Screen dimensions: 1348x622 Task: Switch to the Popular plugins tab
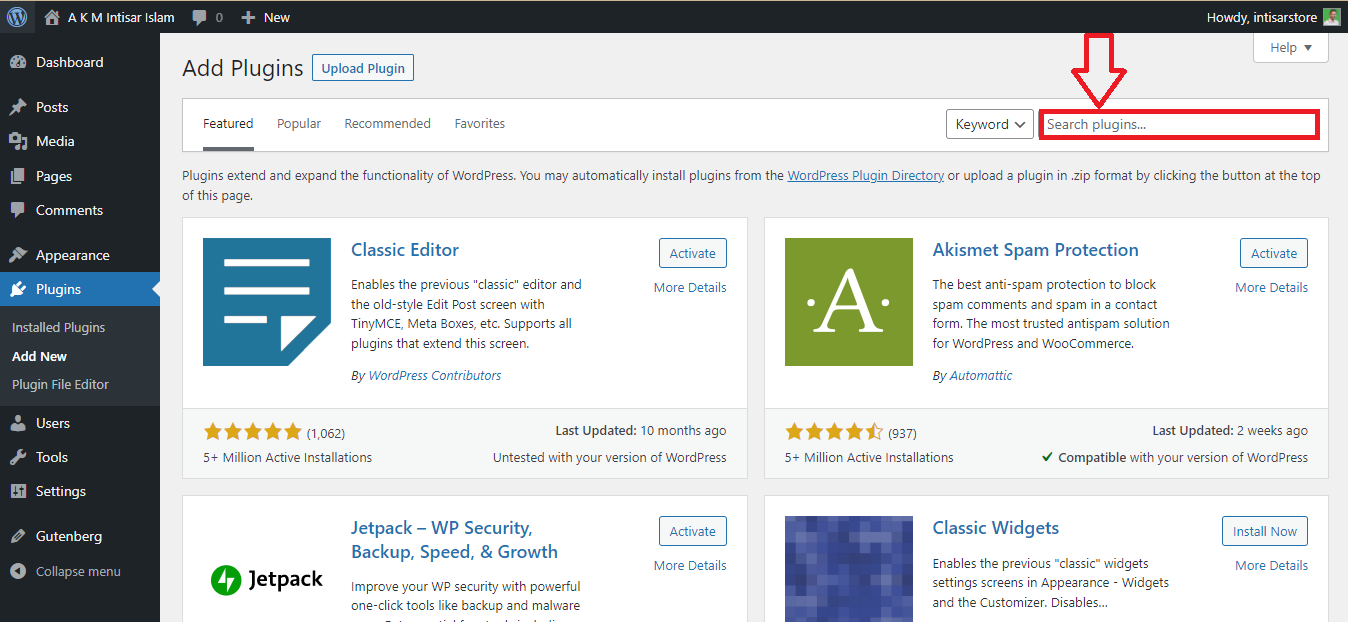298,123
